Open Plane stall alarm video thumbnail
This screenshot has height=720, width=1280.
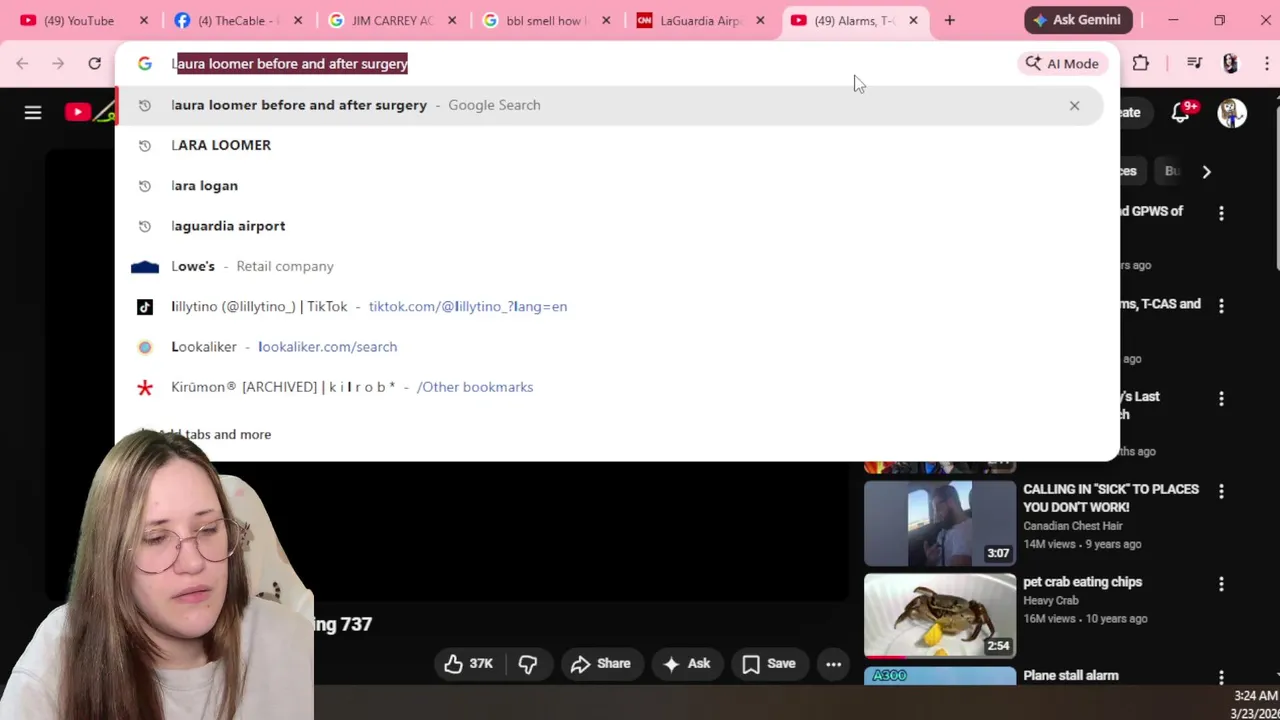940,677
